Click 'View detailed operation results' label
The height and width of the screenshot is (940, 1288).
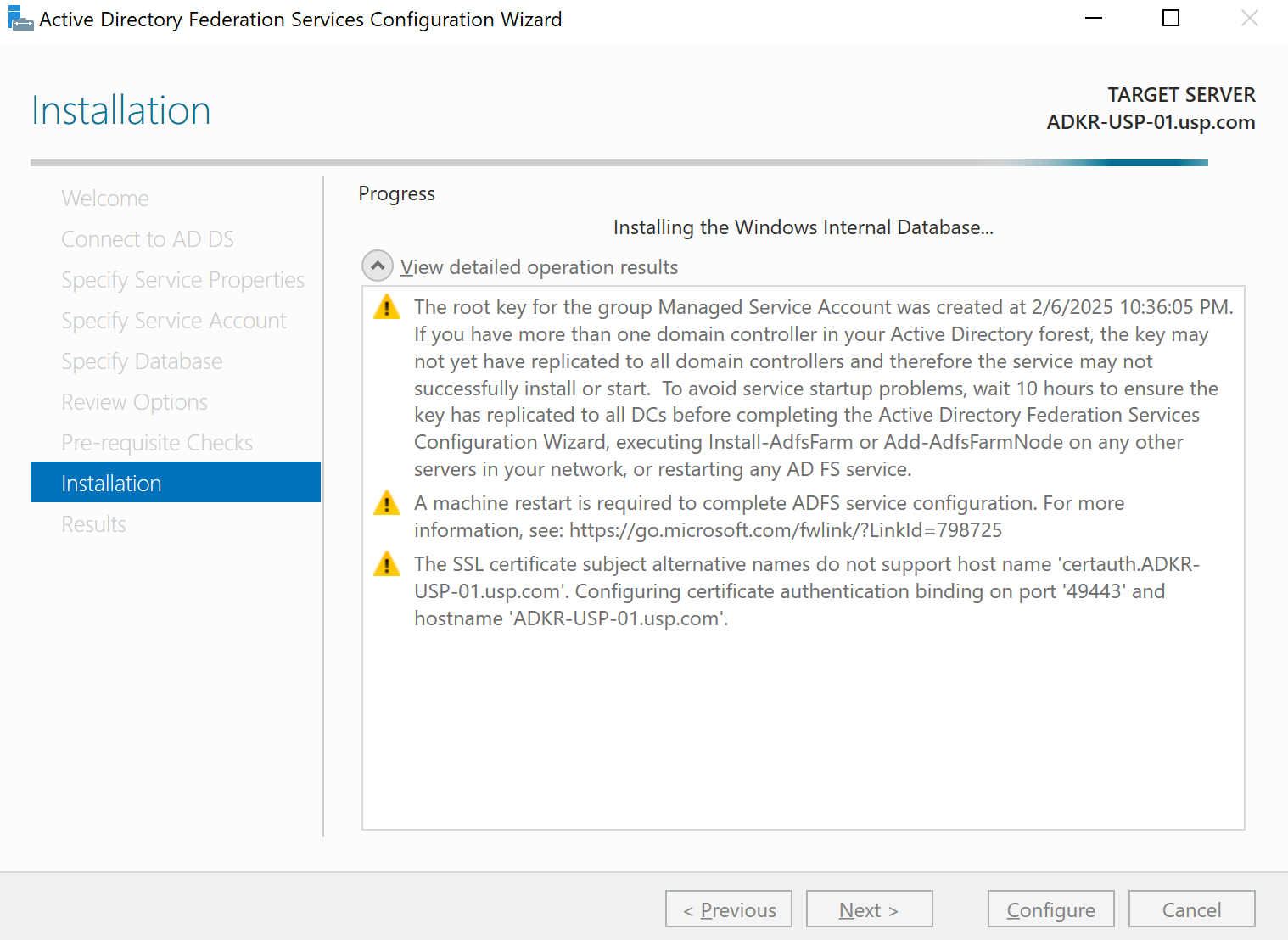pyautogui.click(x=540, y=267)
